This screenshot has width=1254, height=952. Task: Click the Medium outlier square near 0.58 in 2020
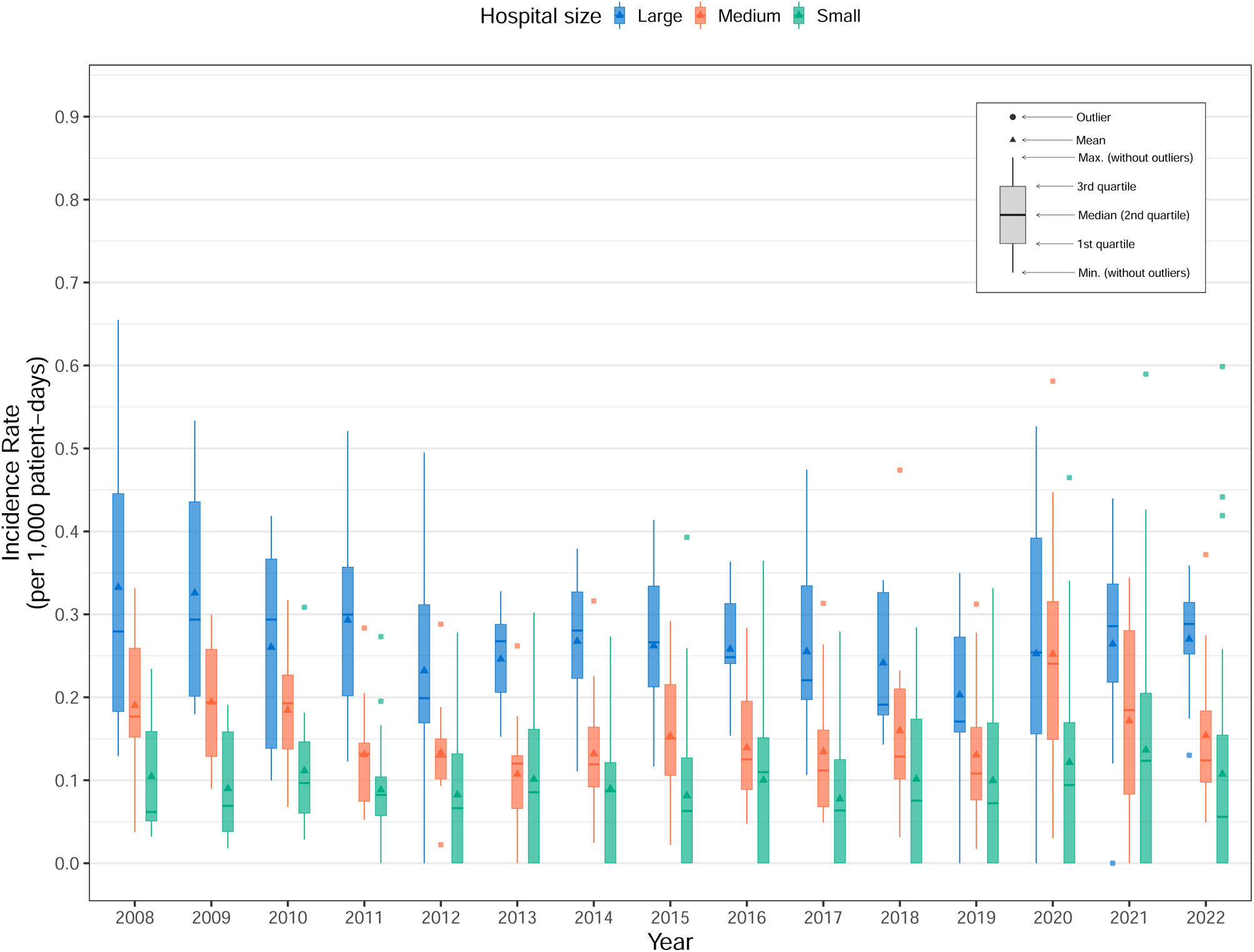pyautogui.click(x=1053, y=381)
